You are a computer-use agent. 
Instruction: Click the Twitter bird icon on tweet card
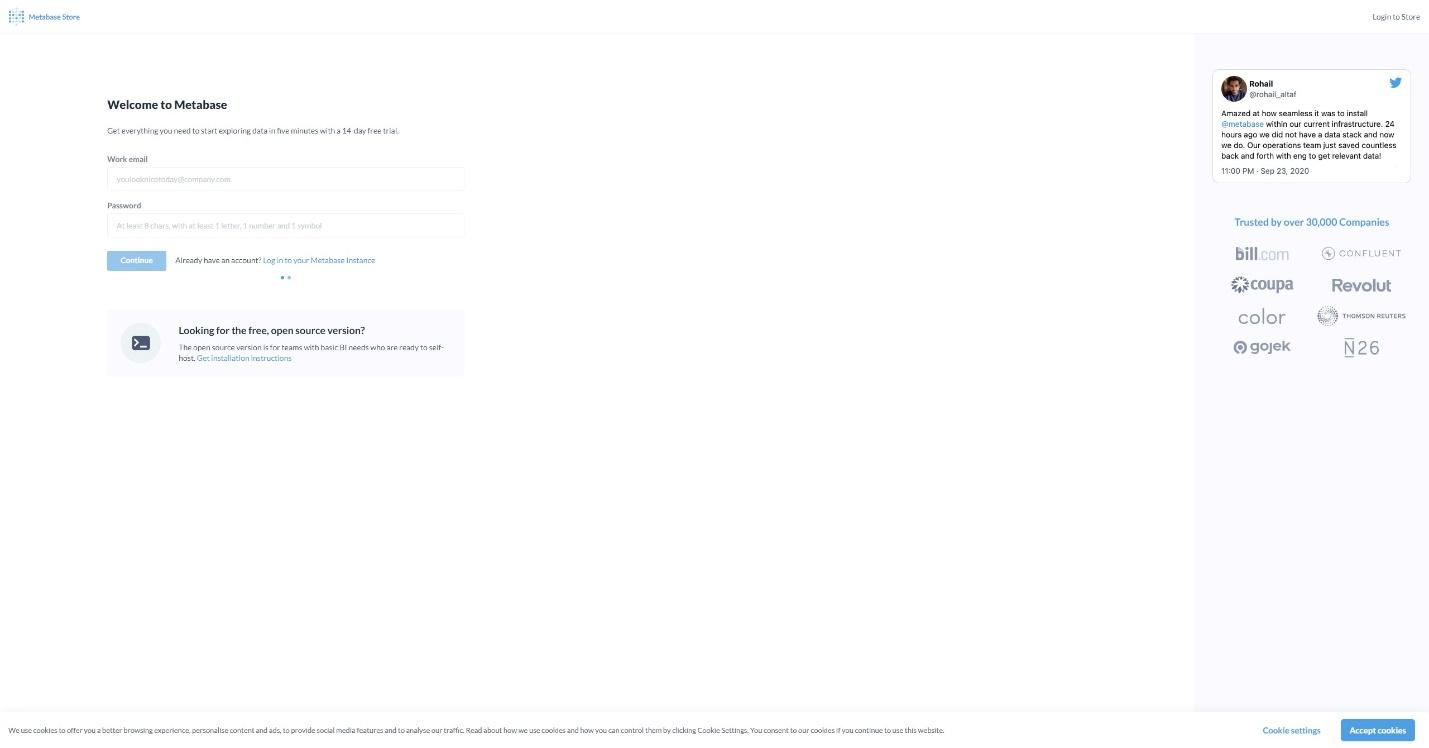(1395, 83)
